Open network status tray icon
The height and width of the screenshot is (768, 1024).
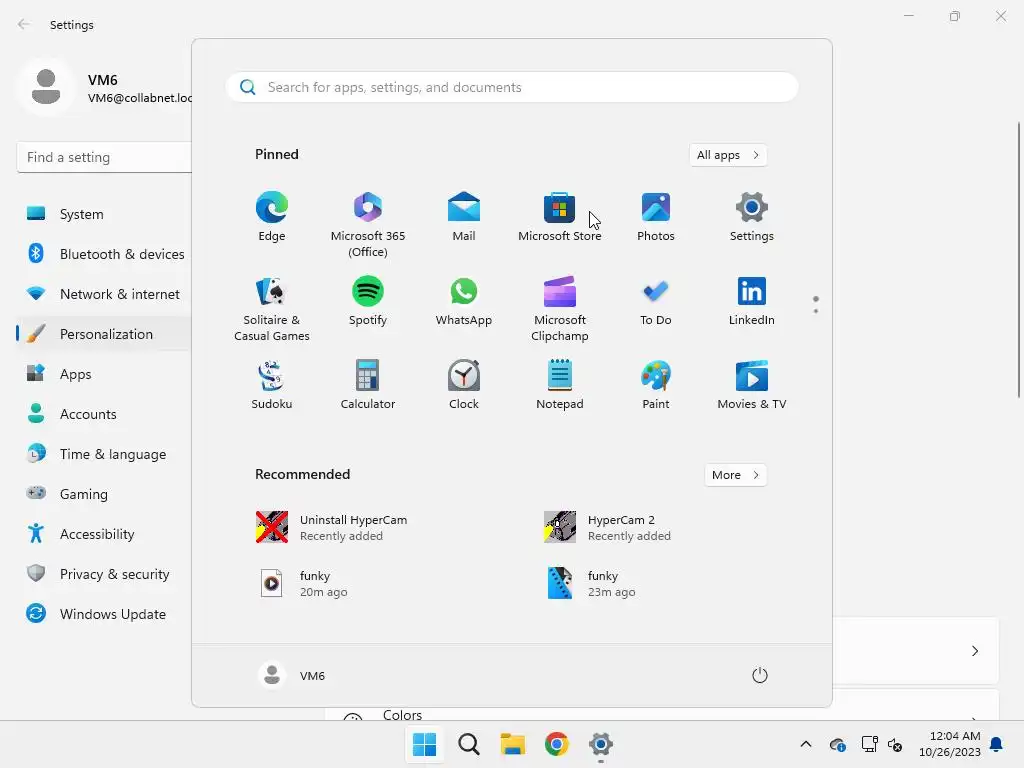click(869, 744)
